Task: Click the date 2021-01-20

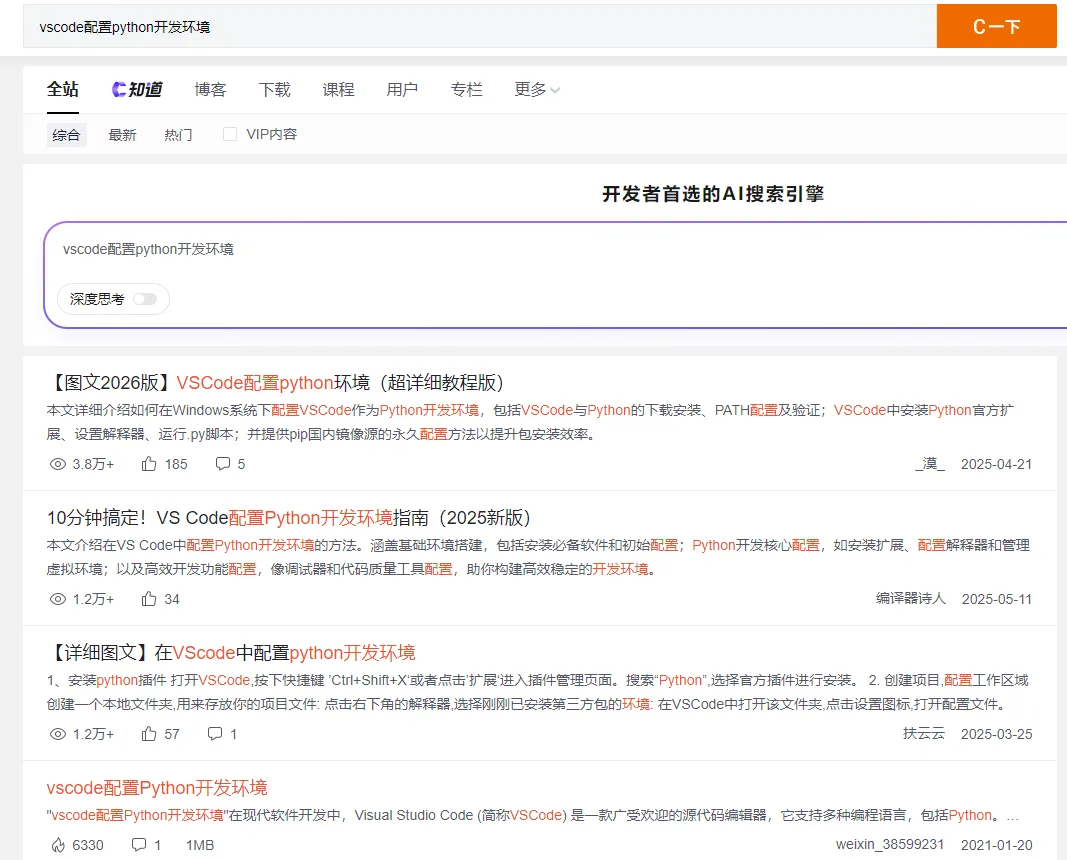Action: click(x=996, y=845)
